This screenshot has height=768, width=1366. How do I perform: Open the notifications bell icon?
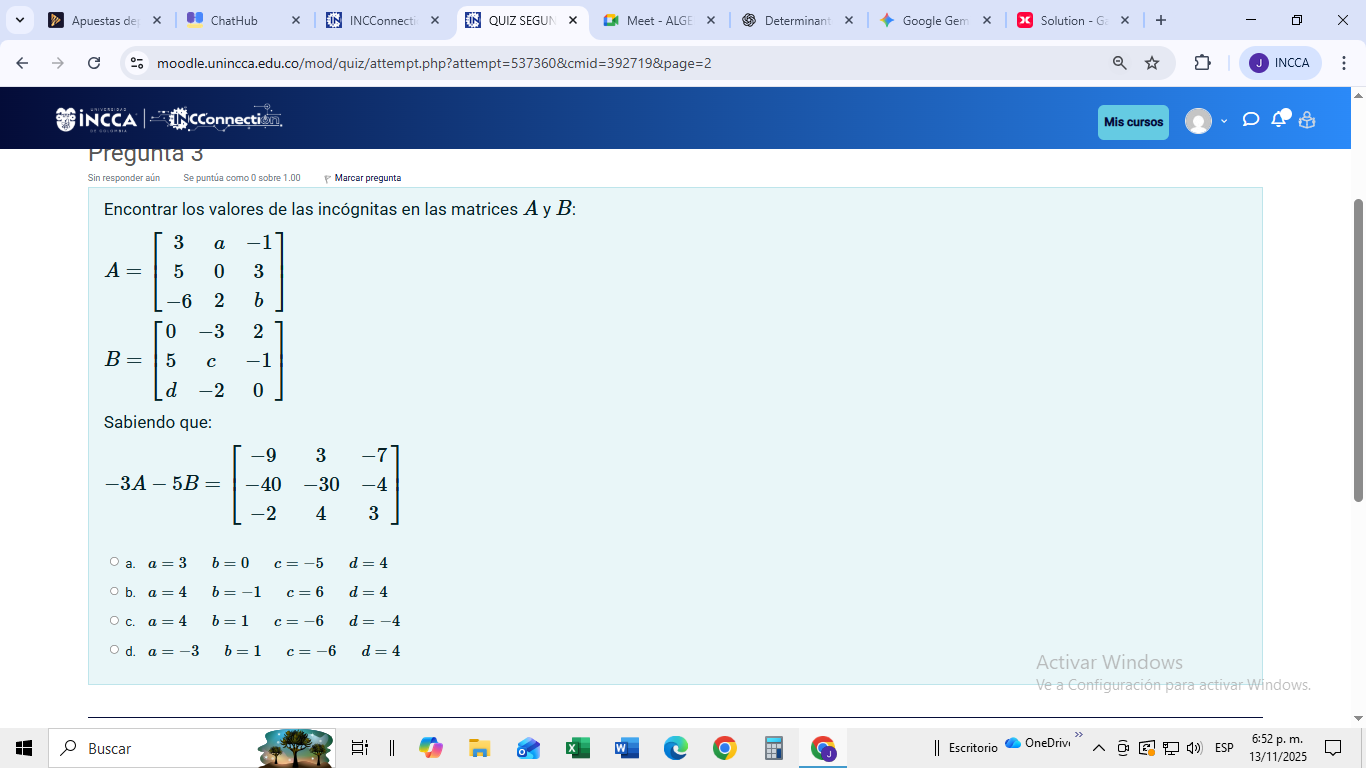tap(1278, 120)
